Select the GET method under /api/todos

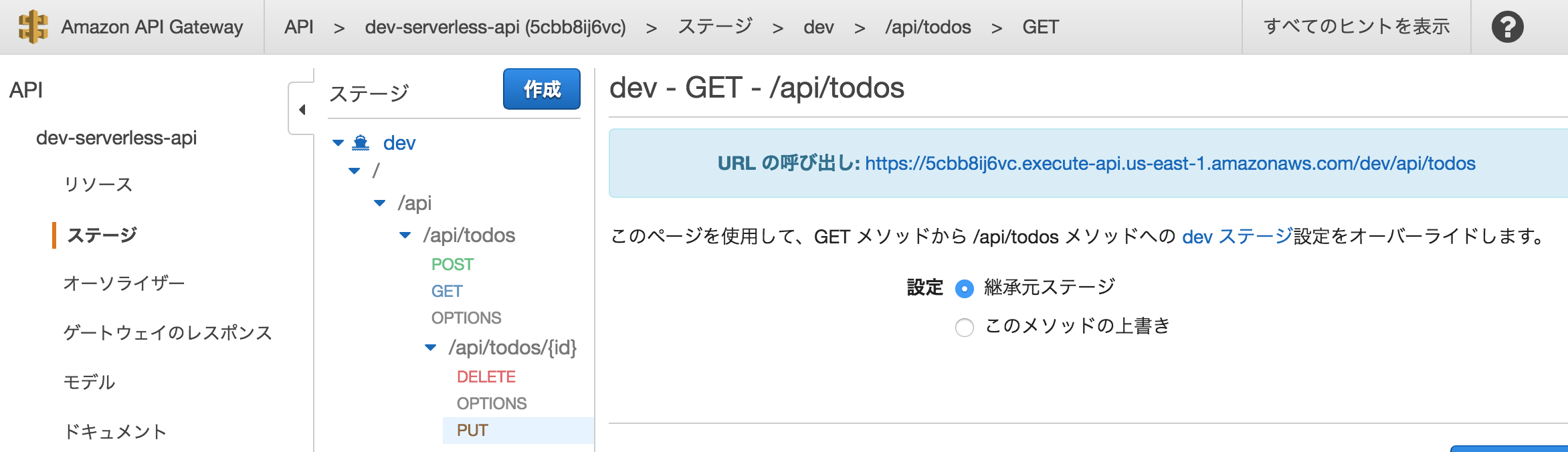447,292
